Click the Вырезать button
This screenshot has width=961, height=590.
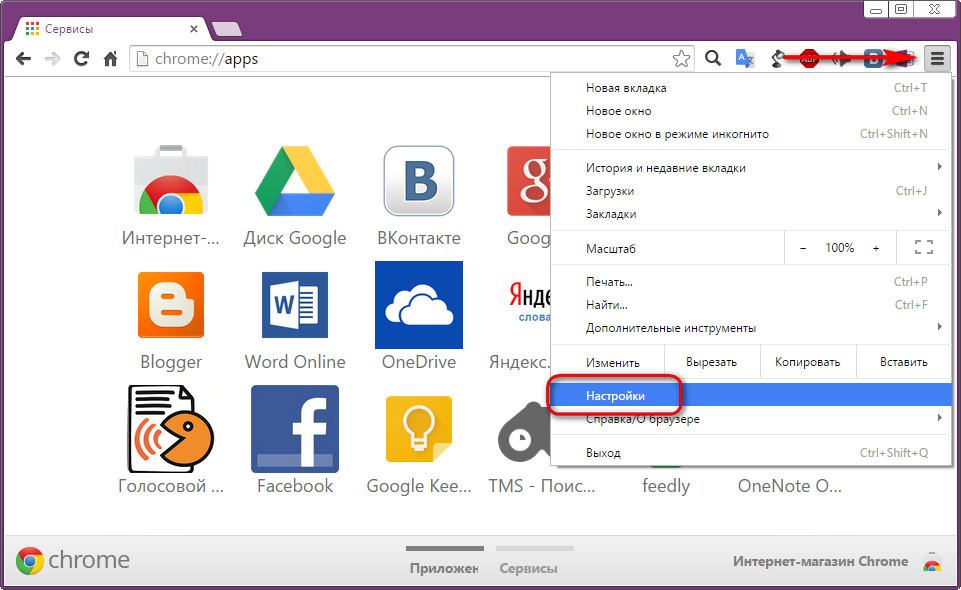(x=712, y=362)
